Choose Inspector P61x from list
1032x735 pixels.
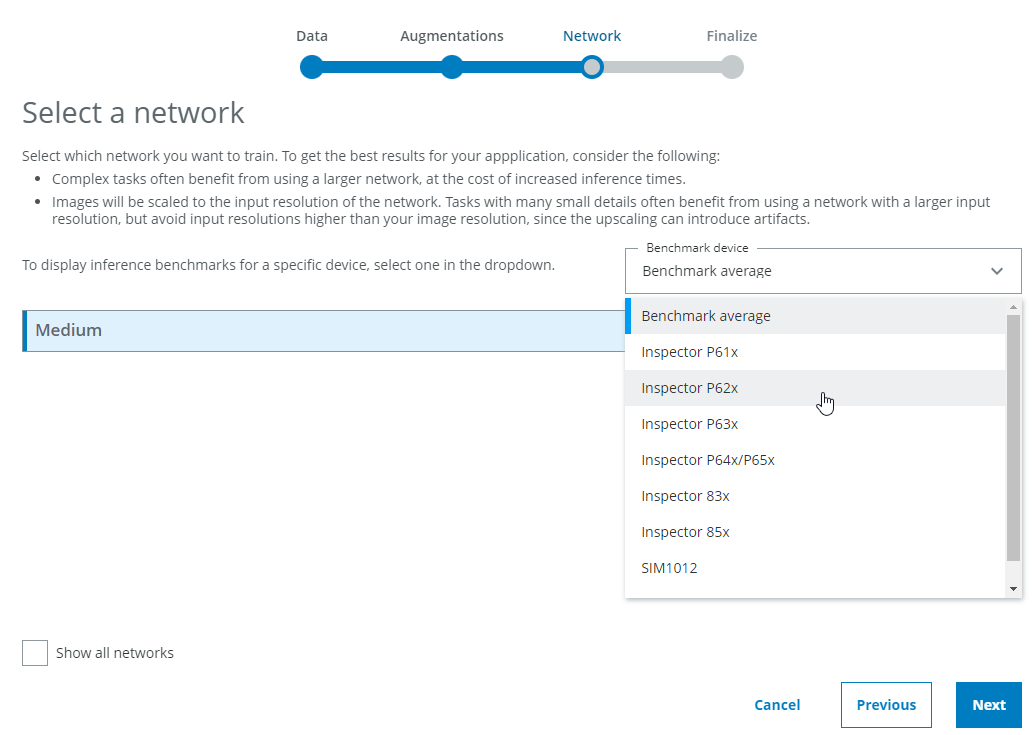click(690, 352)
